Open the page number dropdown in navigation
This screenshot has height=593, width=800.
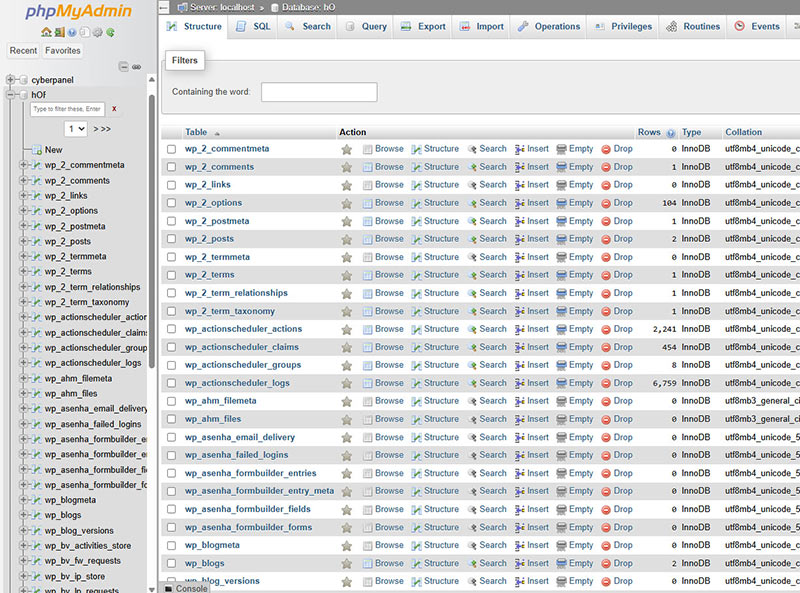76,129
